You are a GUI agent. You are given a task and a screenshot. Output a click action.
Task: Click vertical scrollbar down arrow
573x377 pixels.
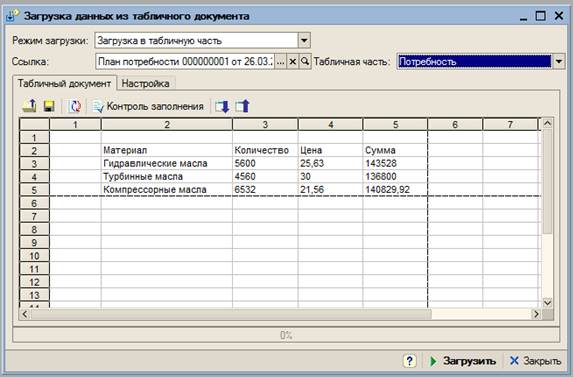pos(547,302)
